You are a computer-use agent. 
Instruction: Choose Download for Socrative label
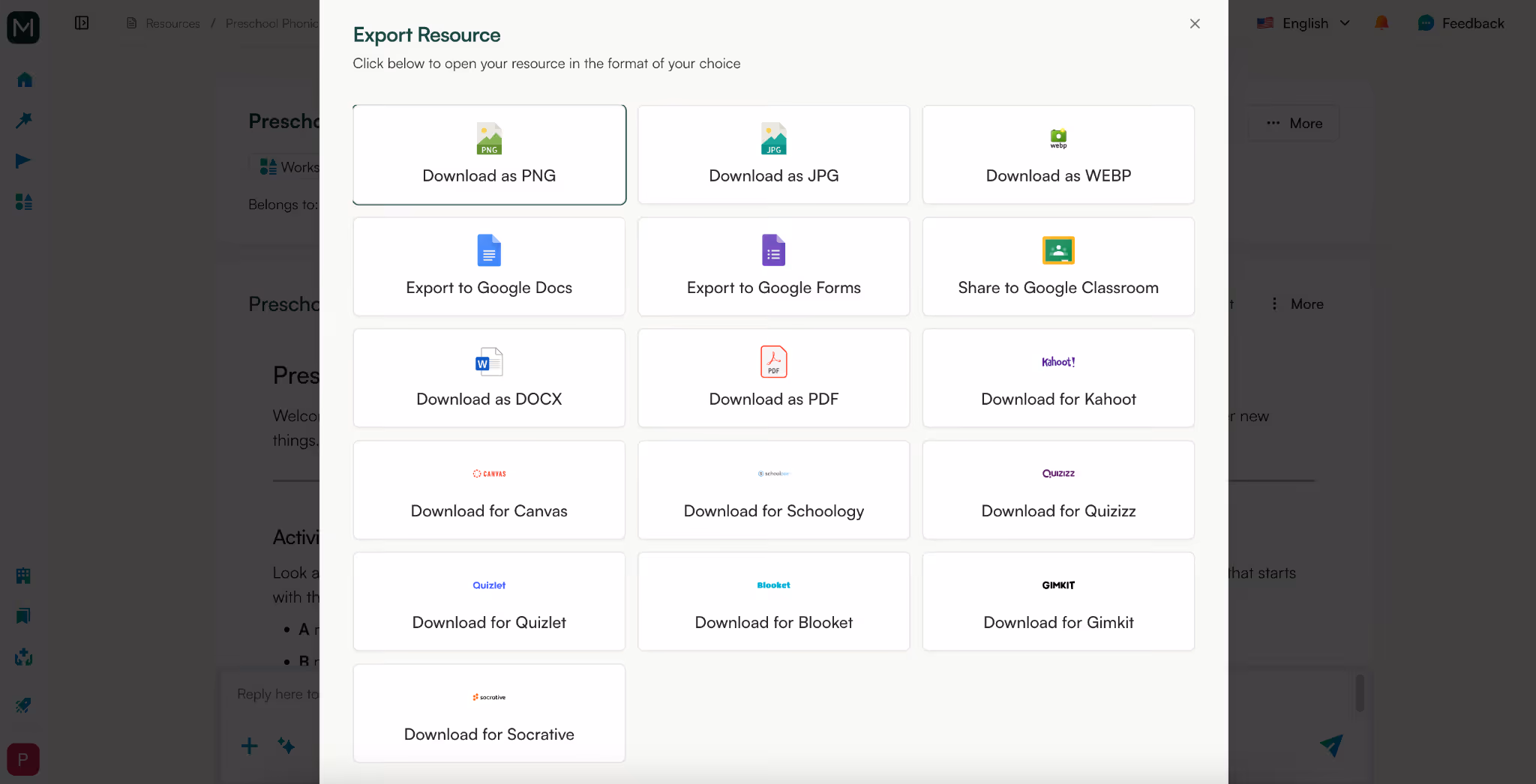click(489, 735)
